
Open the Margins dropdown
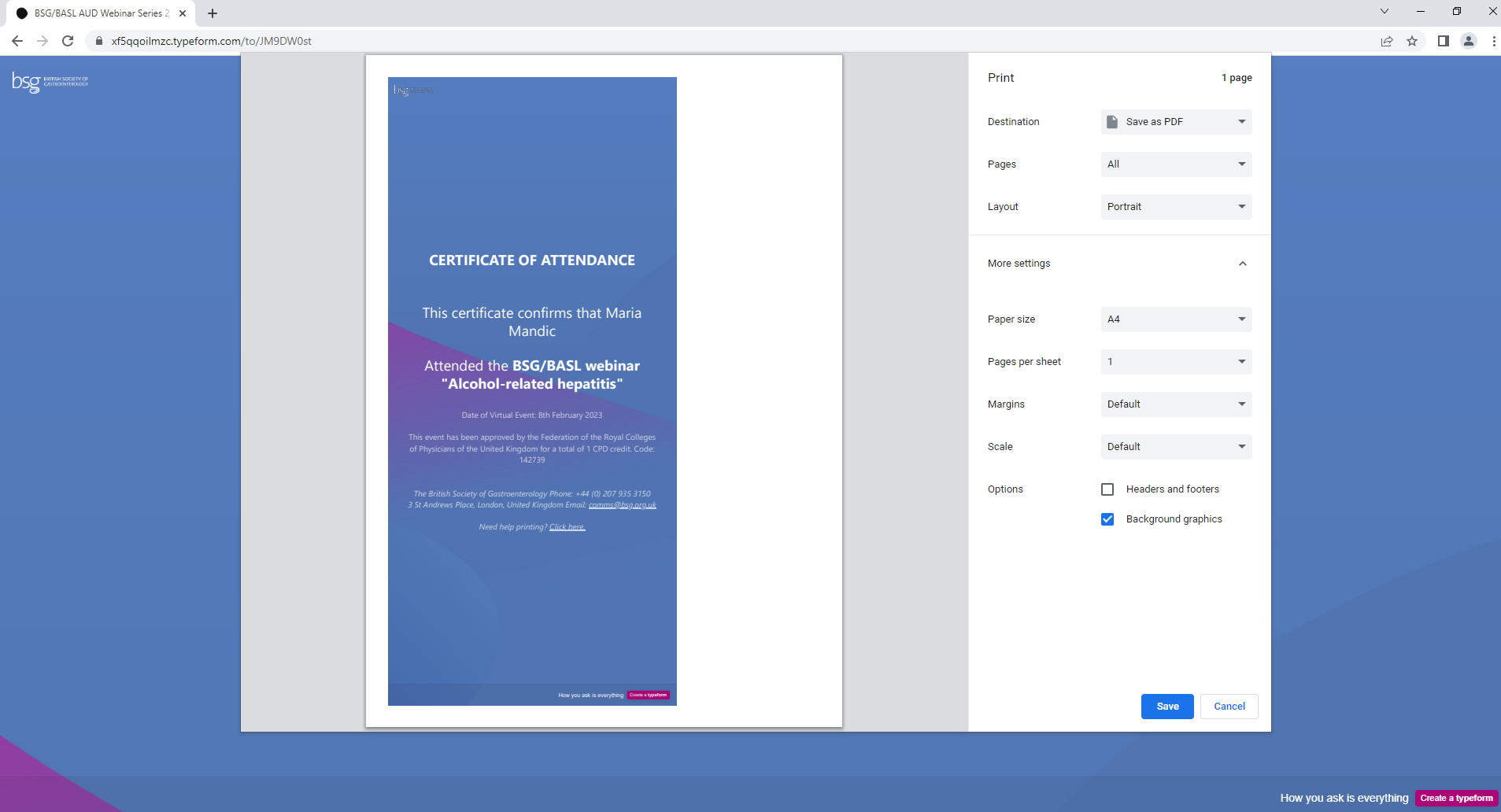click(x=1176, y=404)
